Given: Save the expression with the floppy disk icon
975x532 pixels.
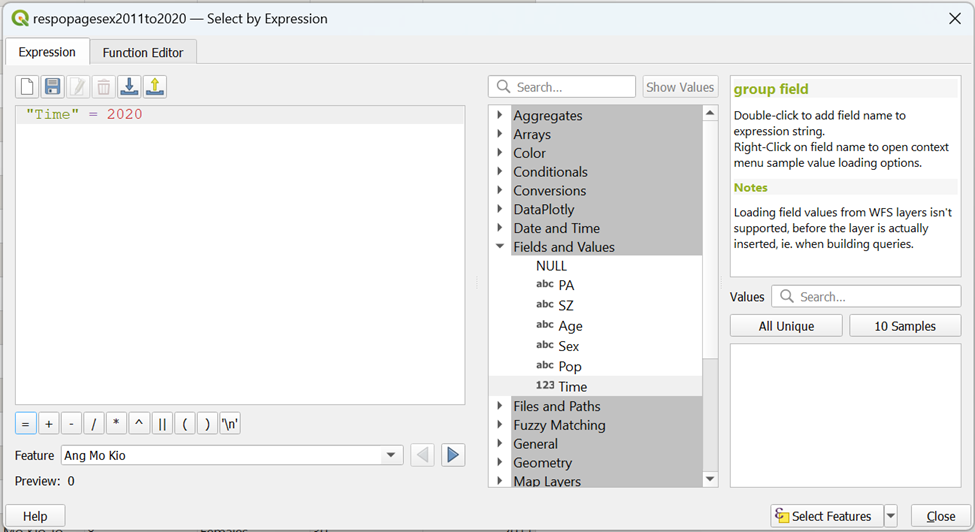Looking at the screenshot, I should pyautogui.click(x=53, y=88).
